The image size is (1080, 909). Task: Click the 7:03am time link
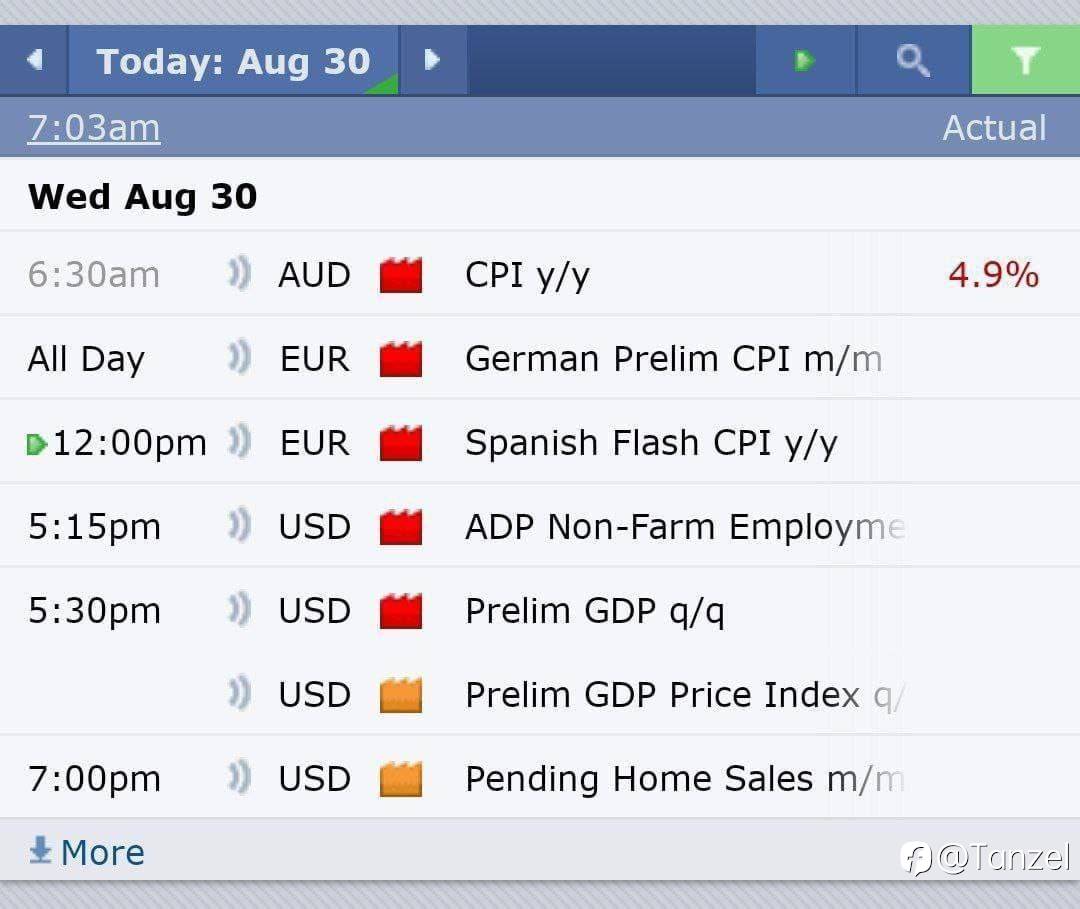point(94,128)
